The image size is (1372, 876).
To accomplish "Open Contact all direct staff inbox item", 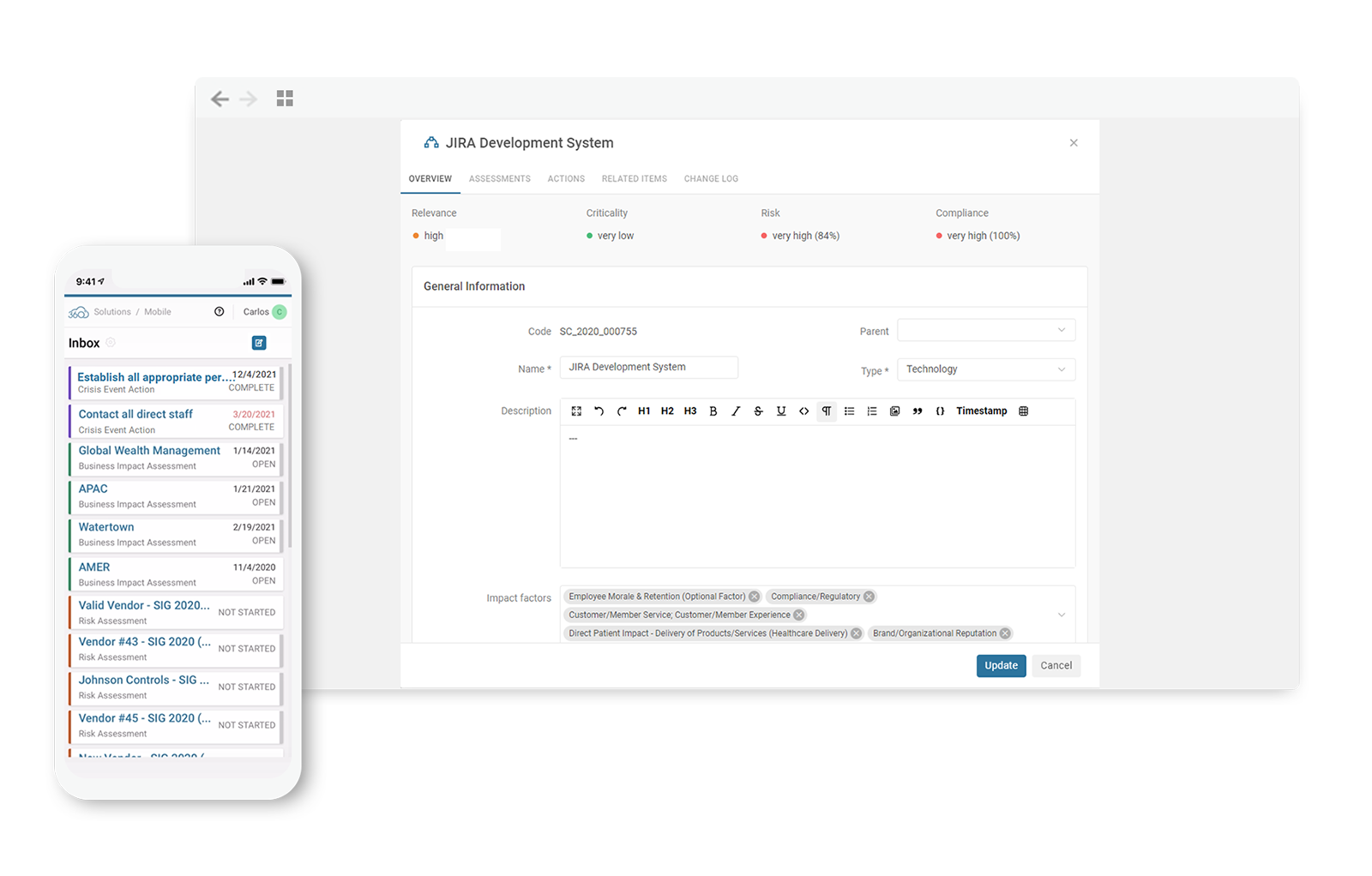I will [x=176, y=421].
